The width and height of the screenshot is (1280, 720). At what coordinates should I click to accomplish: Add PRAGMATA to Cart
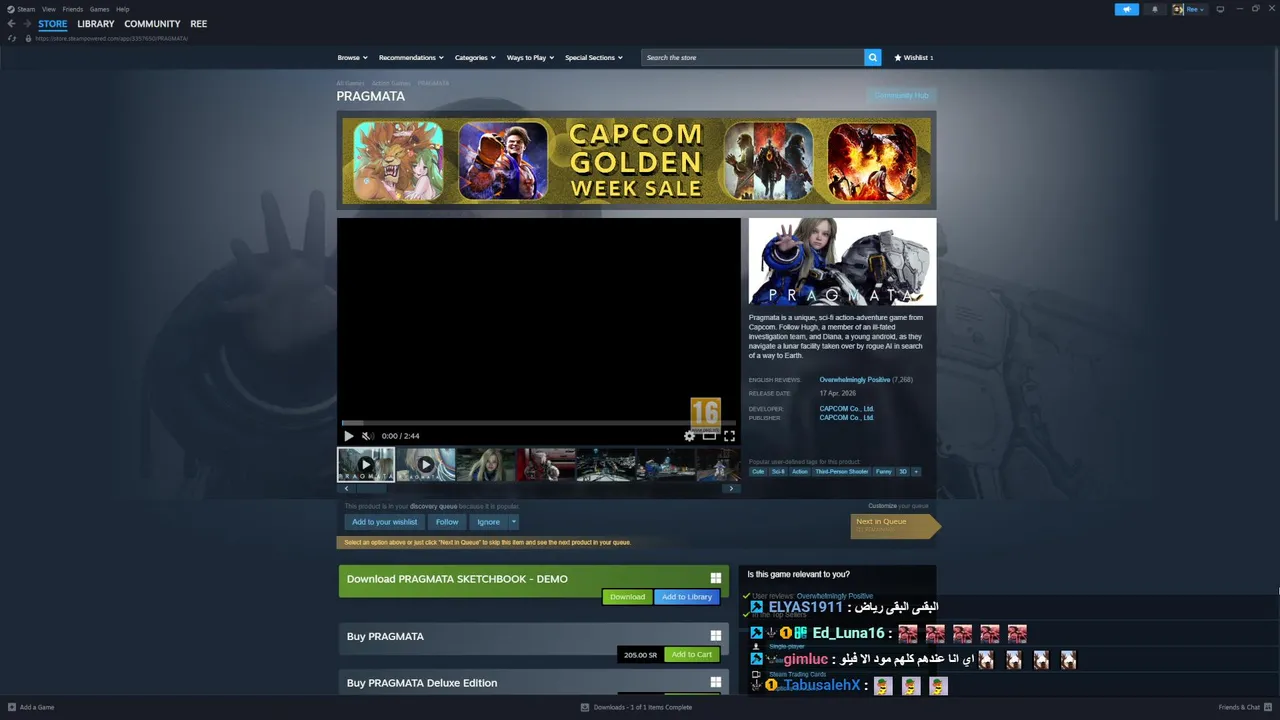[691, 655]
